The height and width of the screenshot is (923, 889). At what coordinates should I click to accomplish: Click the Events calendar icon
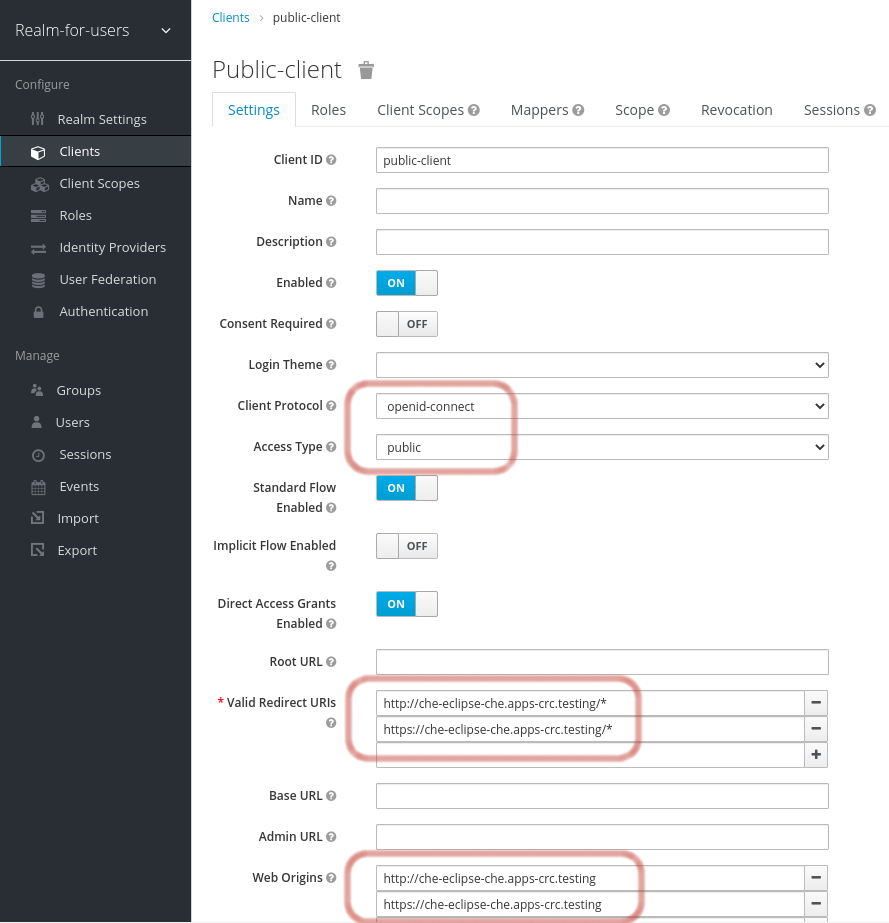(39, 487)
